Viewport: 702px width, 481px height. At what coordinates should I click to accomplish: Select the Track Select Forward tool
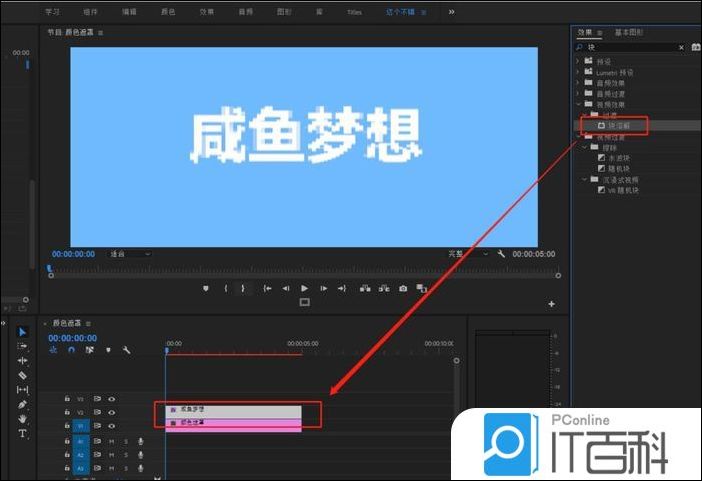[x=22, y=346]
